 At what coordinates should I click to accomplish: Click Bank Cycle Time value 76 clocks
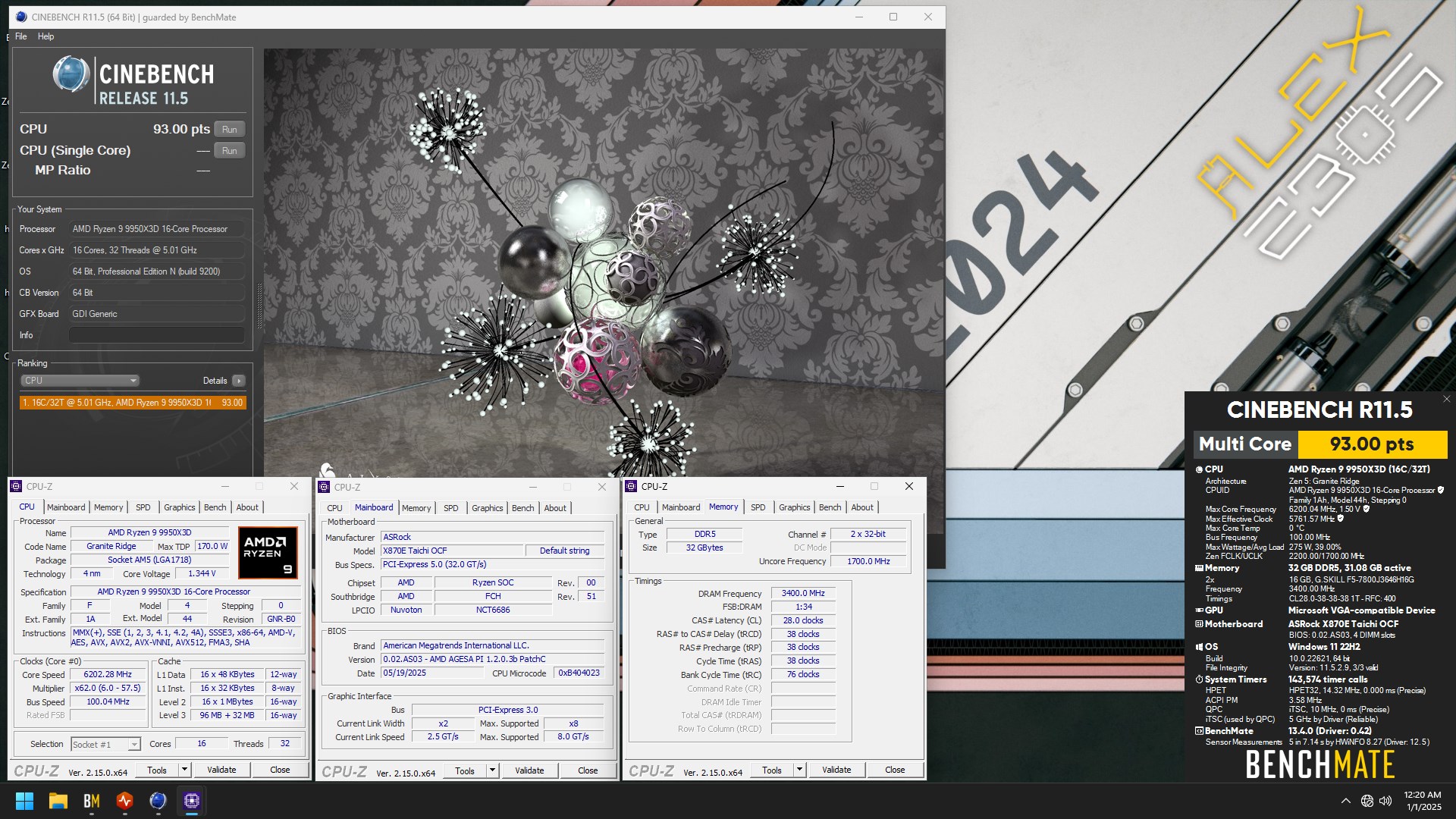[x=803, y=675]
